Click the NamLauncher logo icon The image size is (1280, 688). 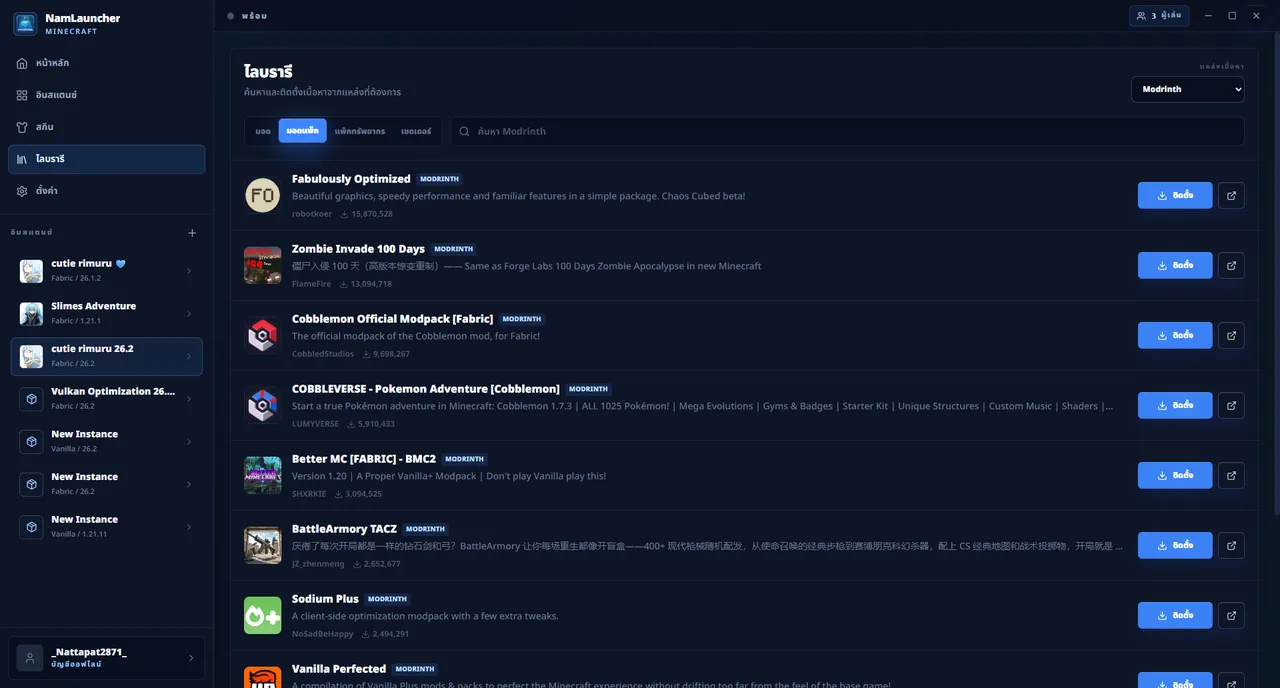click(x=25, y=24)
